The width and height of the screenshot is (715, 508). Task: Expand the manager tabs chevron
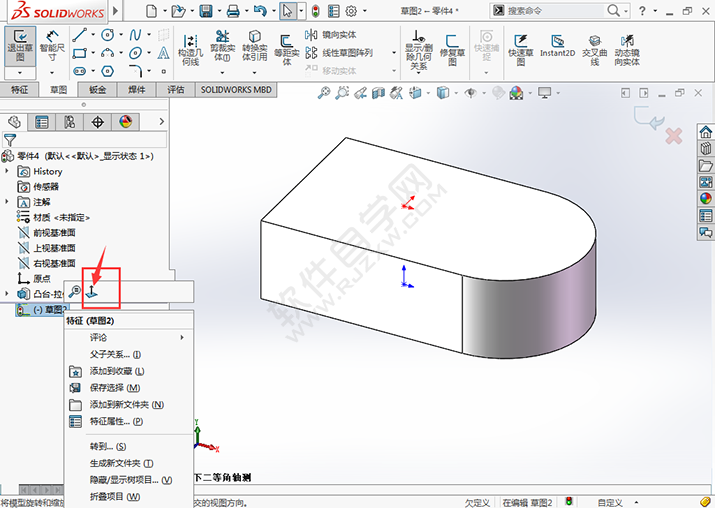[161, 121]
